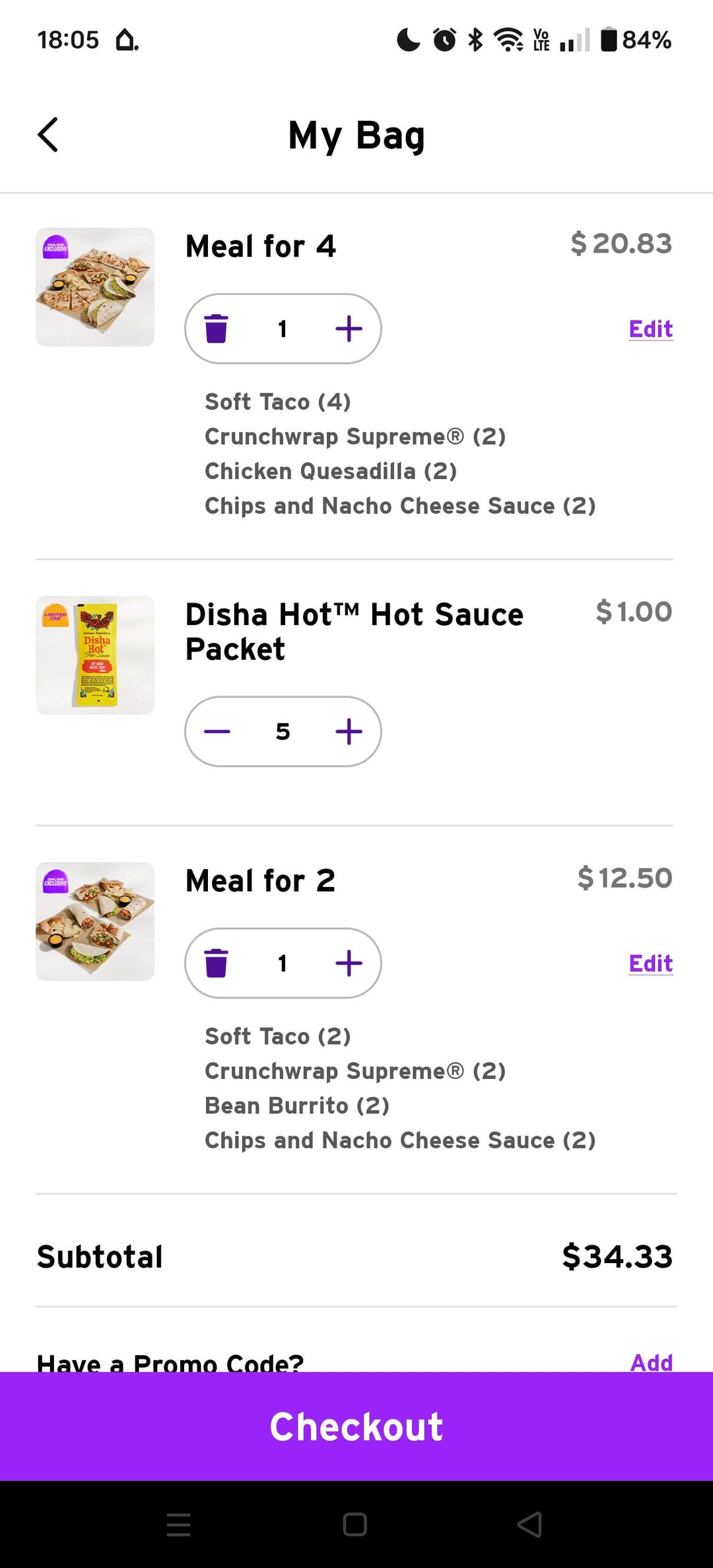Tap the back arrow on My Bag
The width and height of the screenshot is (713, 1568).
click(48, 135)
